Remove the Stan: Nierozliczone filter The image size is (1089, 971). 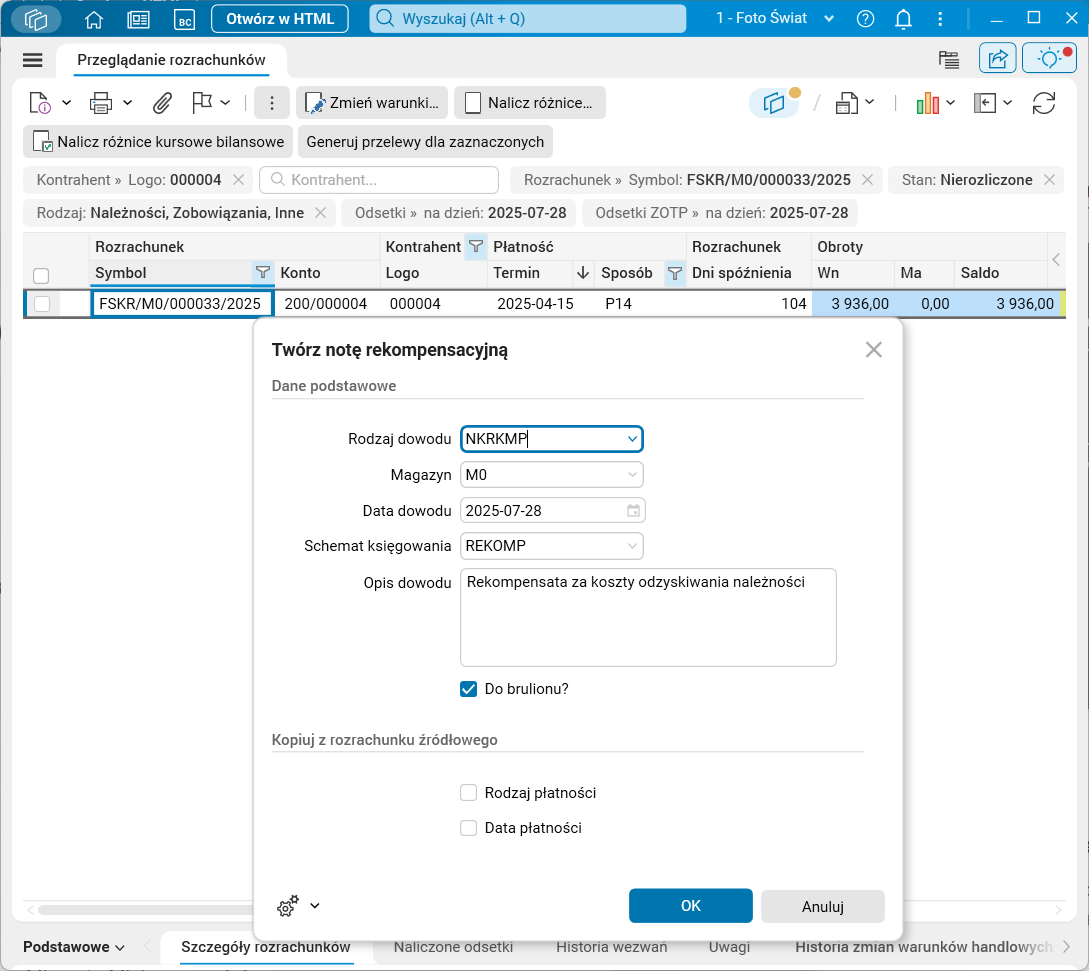1049,180
